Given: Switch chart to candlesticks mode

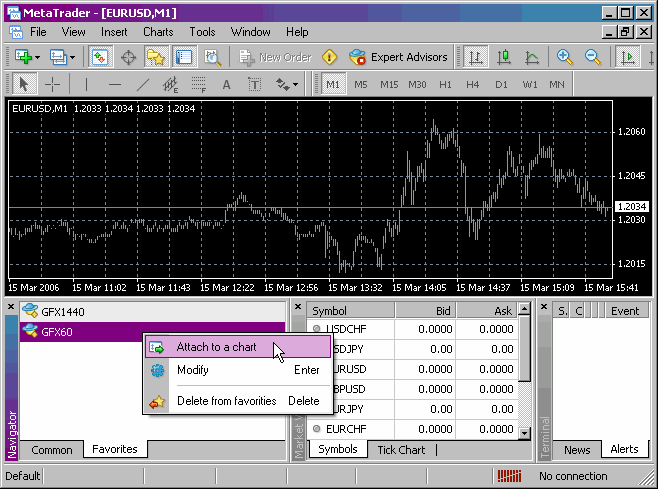Looking at the screenshot, I should (x=505, y=57).
